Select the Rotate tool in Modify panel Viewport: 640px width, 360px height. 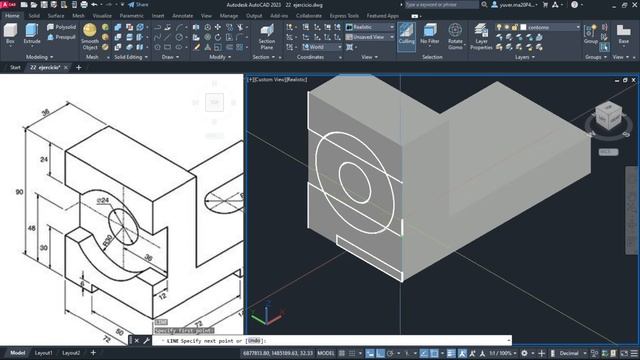pos(218,37)
